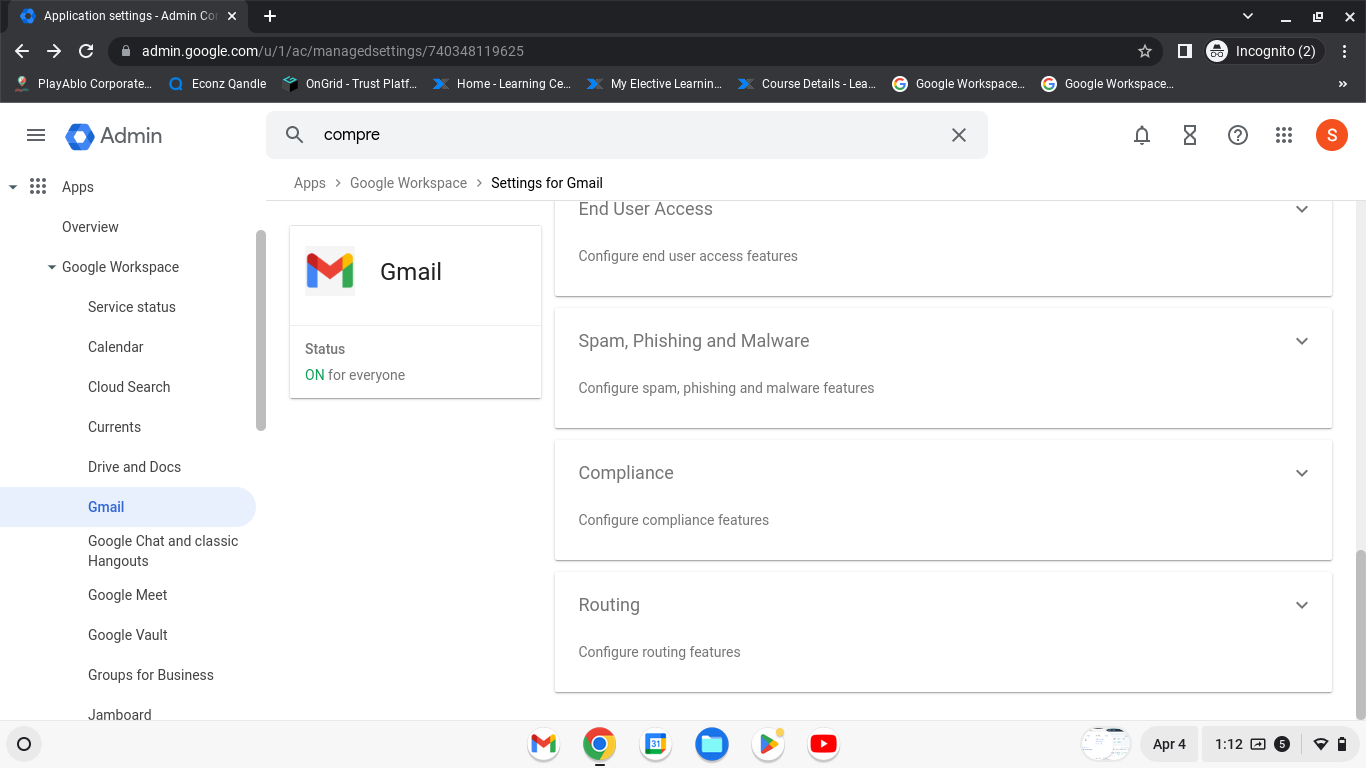Select Currents in sidebar
This screenshot has width=1366, height=768.
[114, 427]
